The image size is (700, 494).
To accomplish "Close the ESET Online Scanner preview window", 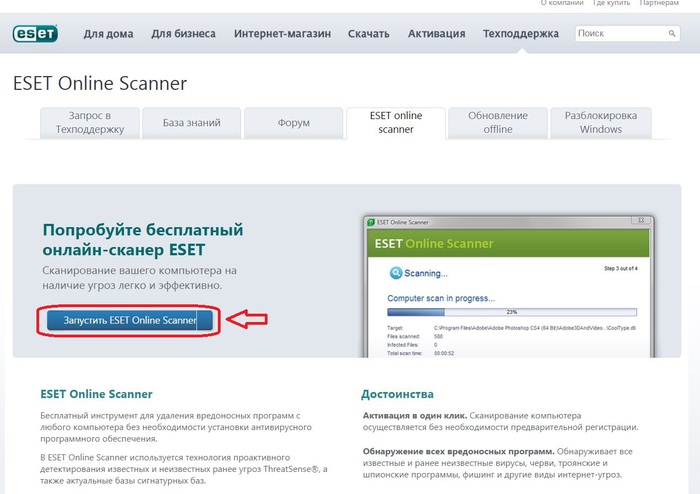I will click(641, 220).
